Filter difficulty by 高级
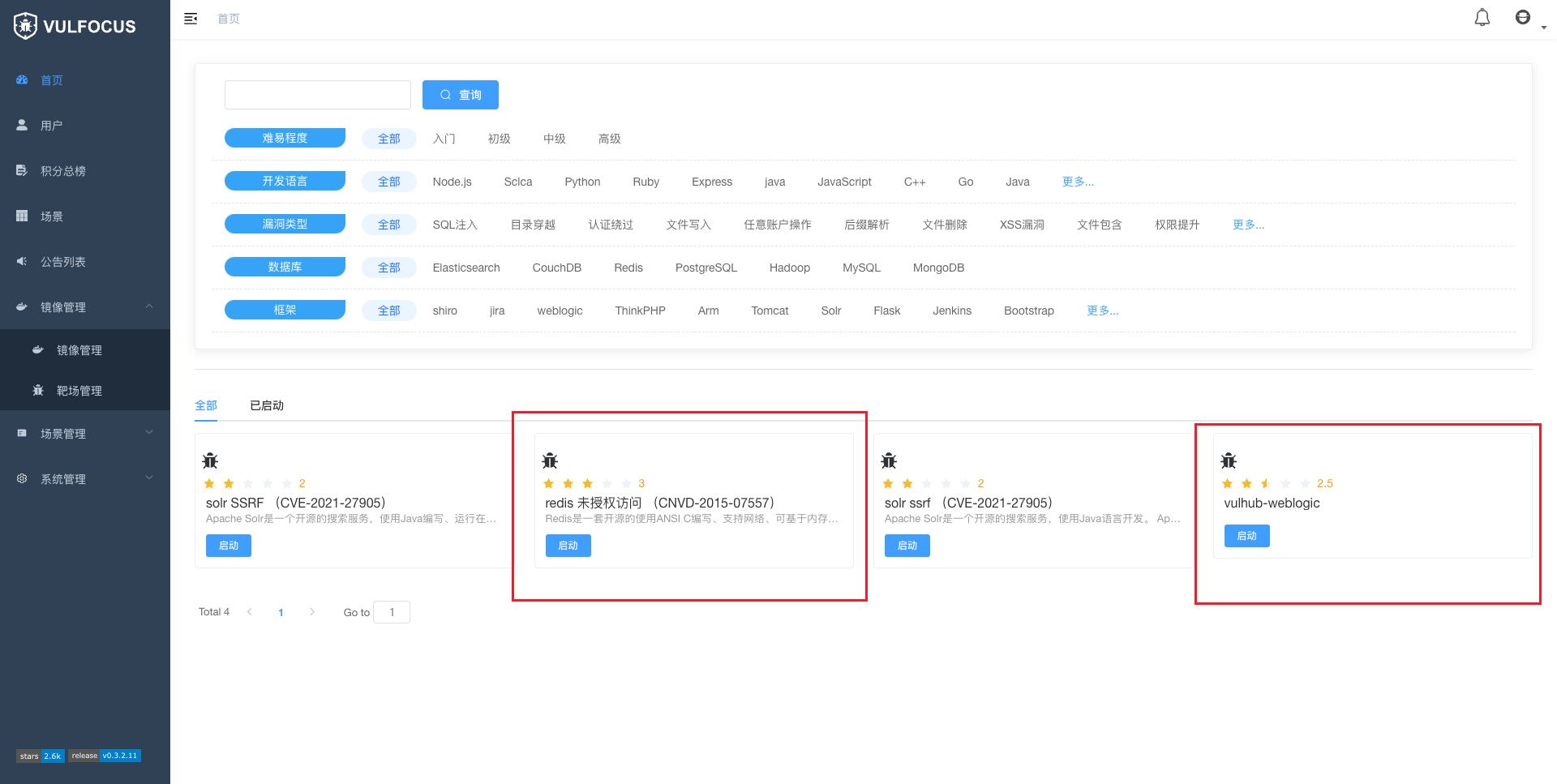Image resolution: width=1557 pixels, height=784 pixels. (609, 139)
